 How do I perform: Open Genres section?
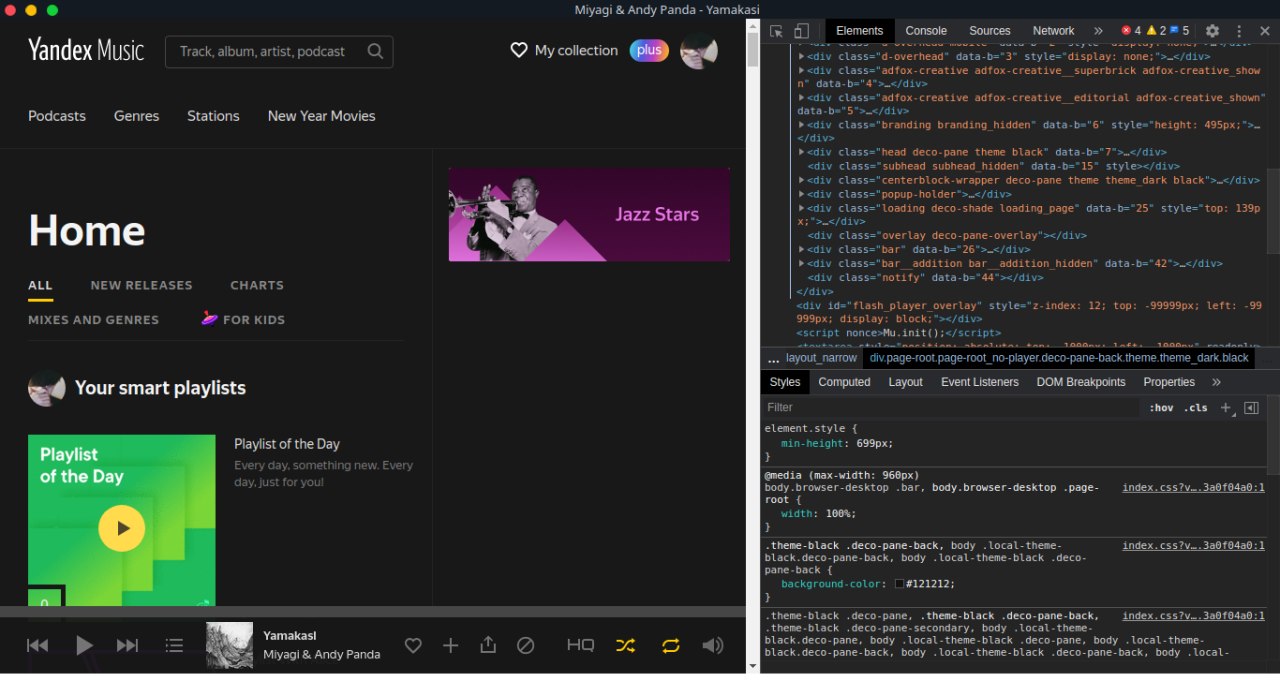(x=136, y=116)
